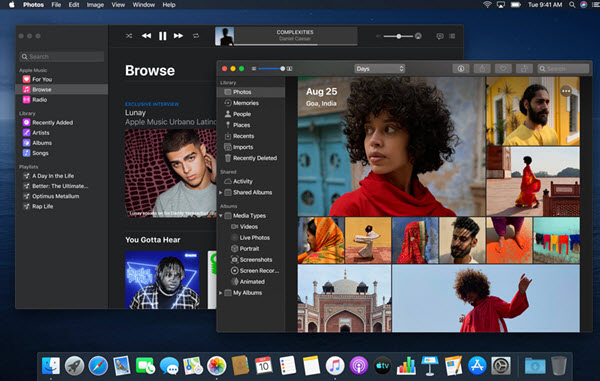Open Animated media type
Viewport: 600px width, 381px height.
[x=251, y=282]
